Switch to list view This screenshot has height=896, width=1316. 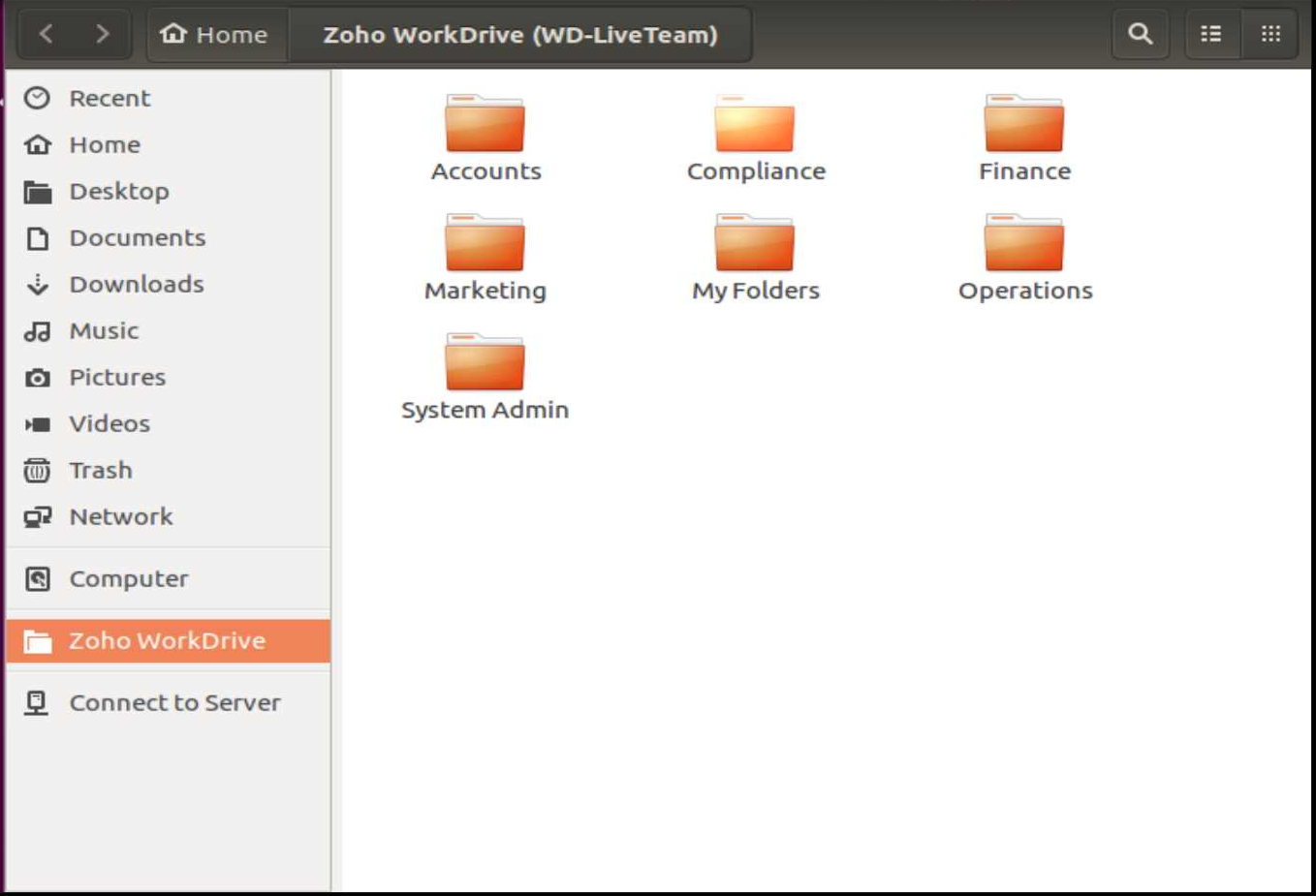point(1211,34)
